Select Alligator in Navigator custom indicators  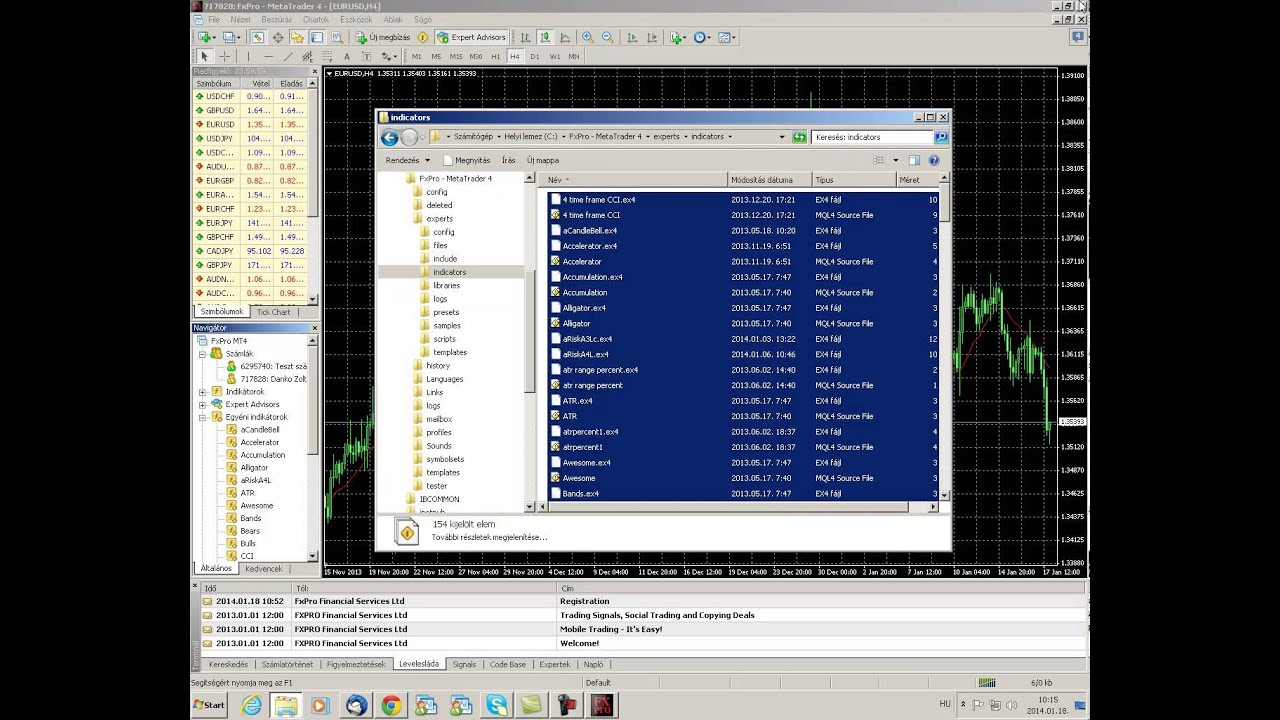[254, 467]
